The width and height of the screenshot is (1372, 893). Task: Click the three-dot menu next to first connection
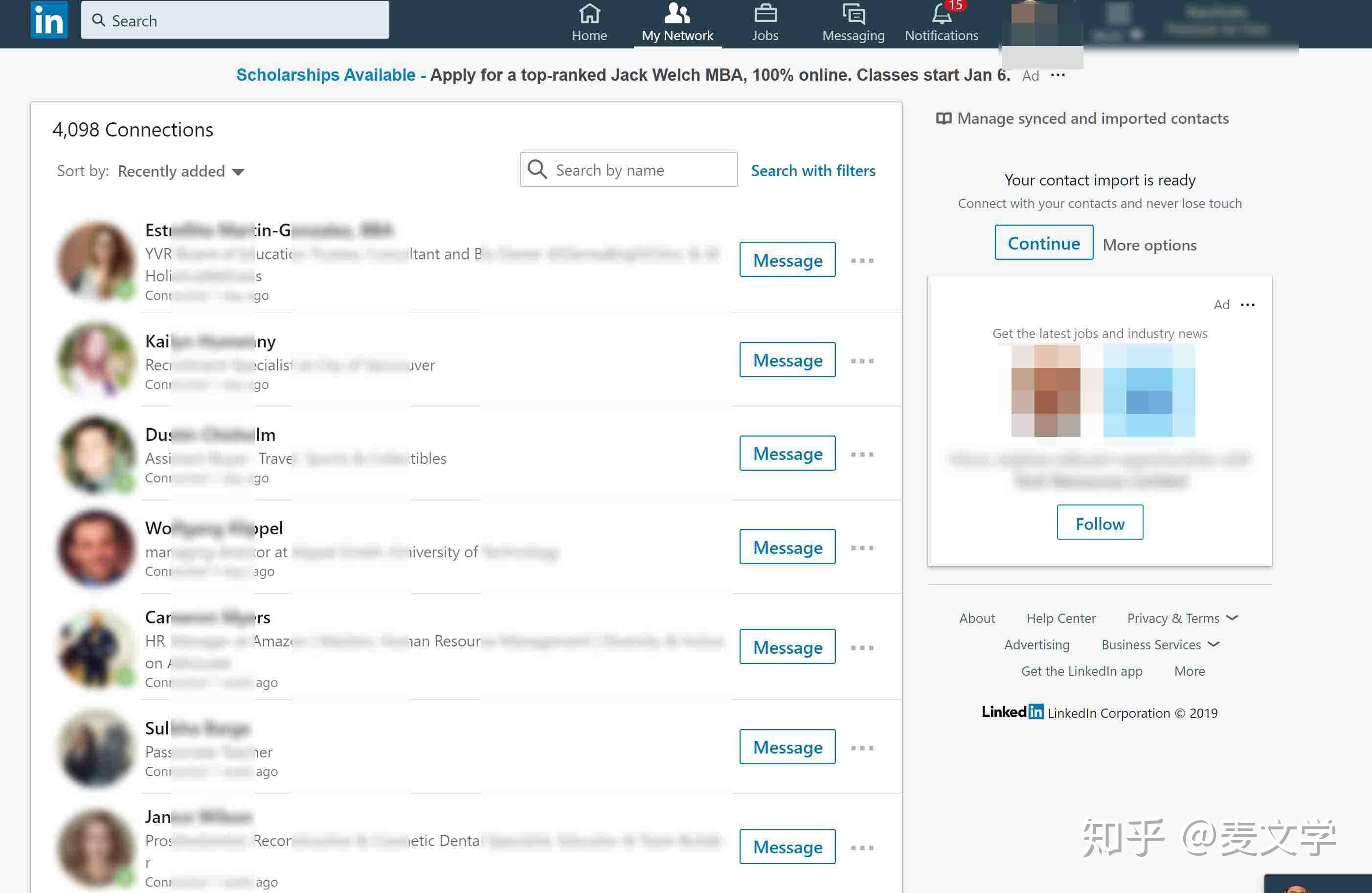tap(862, 260)
